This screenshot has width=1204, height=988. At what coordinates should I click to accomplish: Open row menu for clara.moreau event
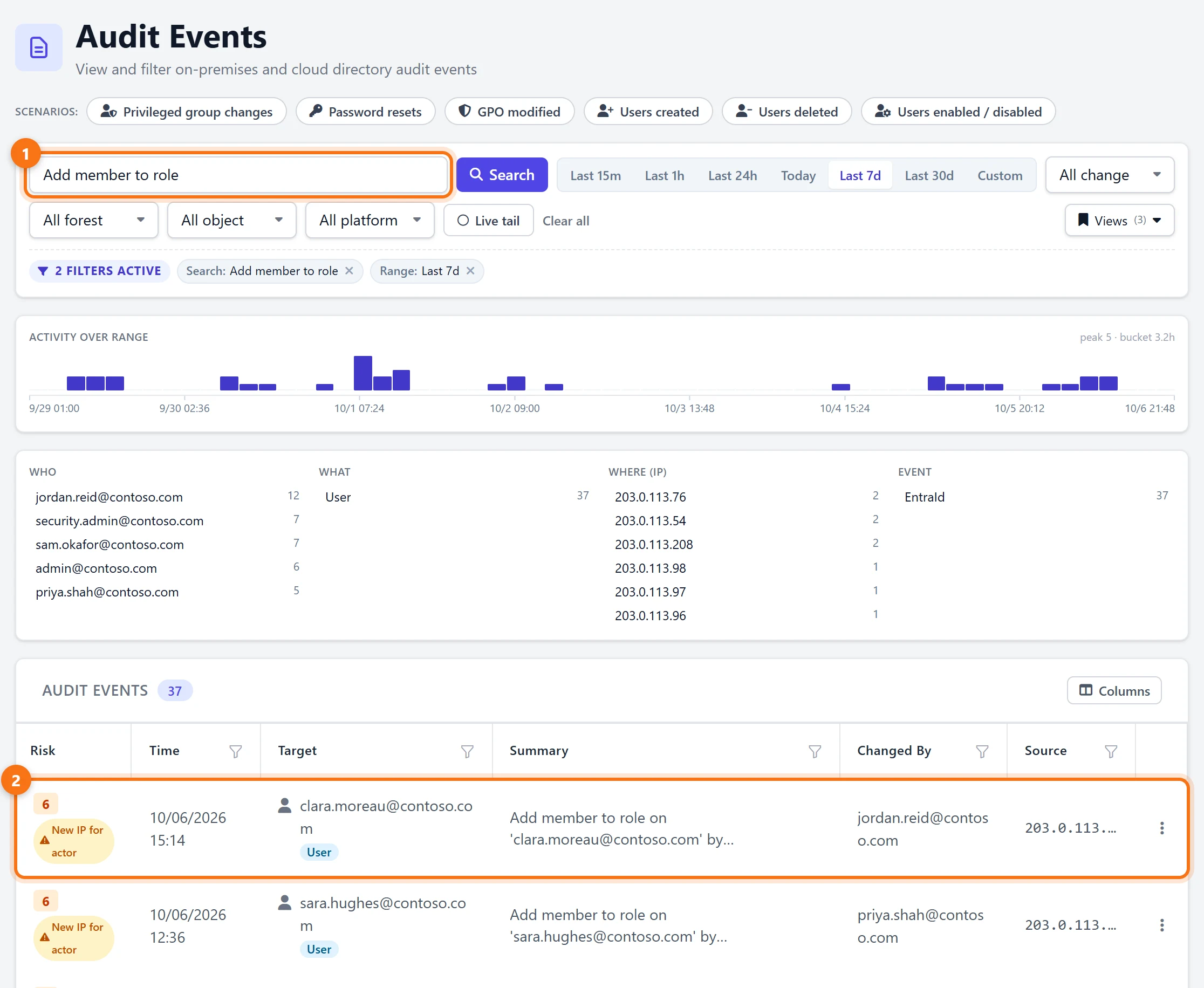click(x=1162, y=828)
